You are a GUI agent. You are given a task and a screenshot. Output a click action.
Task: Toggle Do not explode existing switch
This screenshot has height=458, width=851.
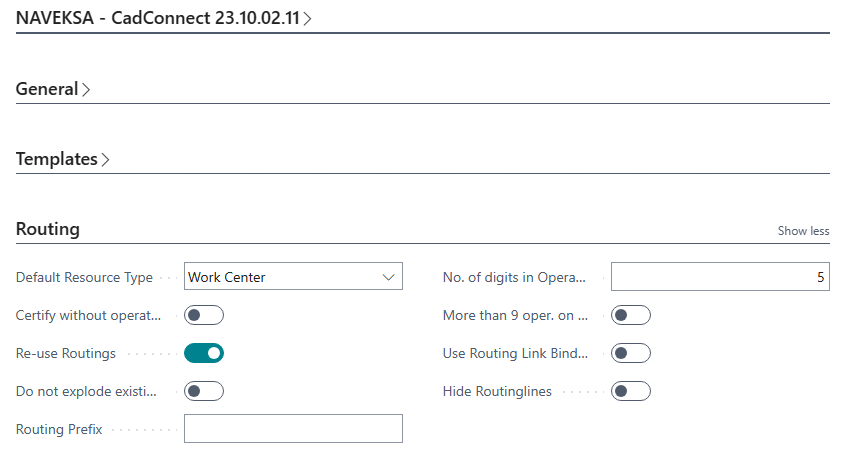(x=203, y=391)
